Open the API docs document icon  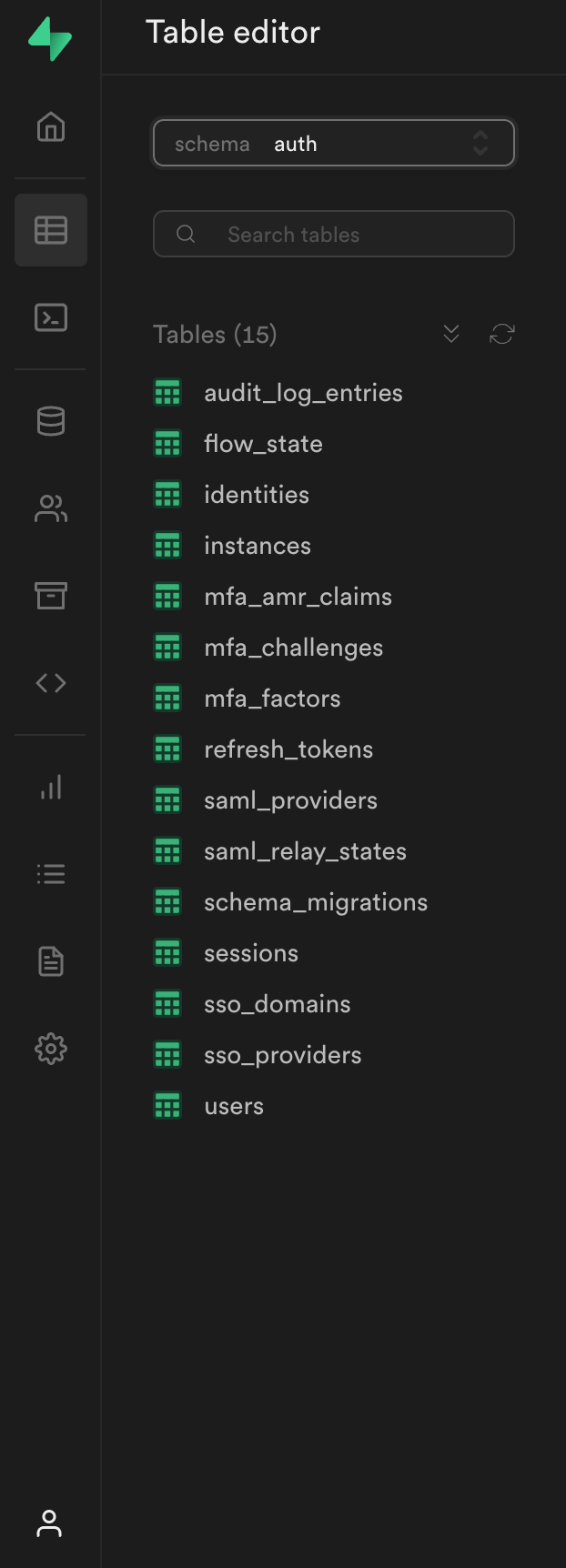point(51,961)
